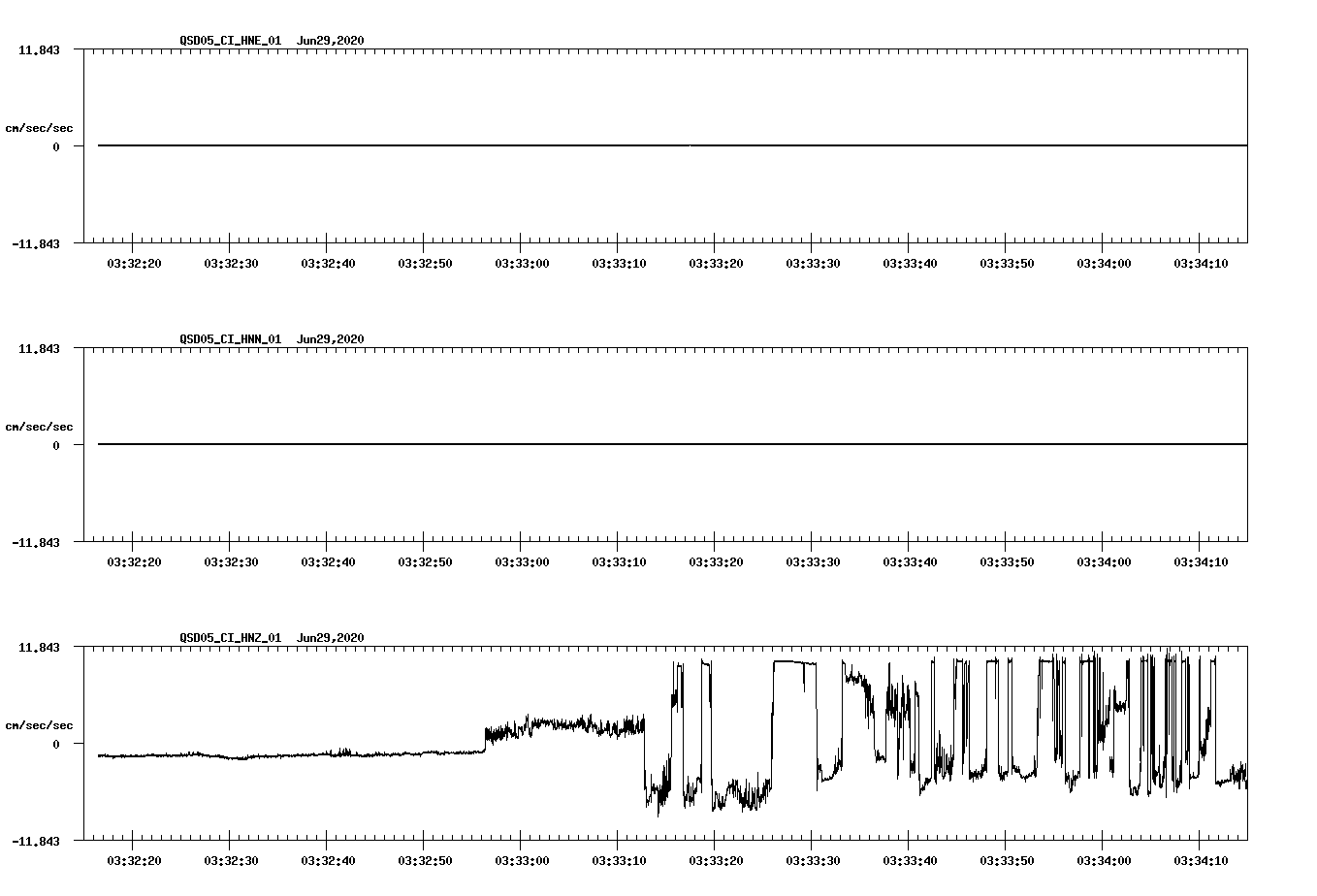
Task: Click the 03:33:00 time label under HNE plot
Action: 522,263
